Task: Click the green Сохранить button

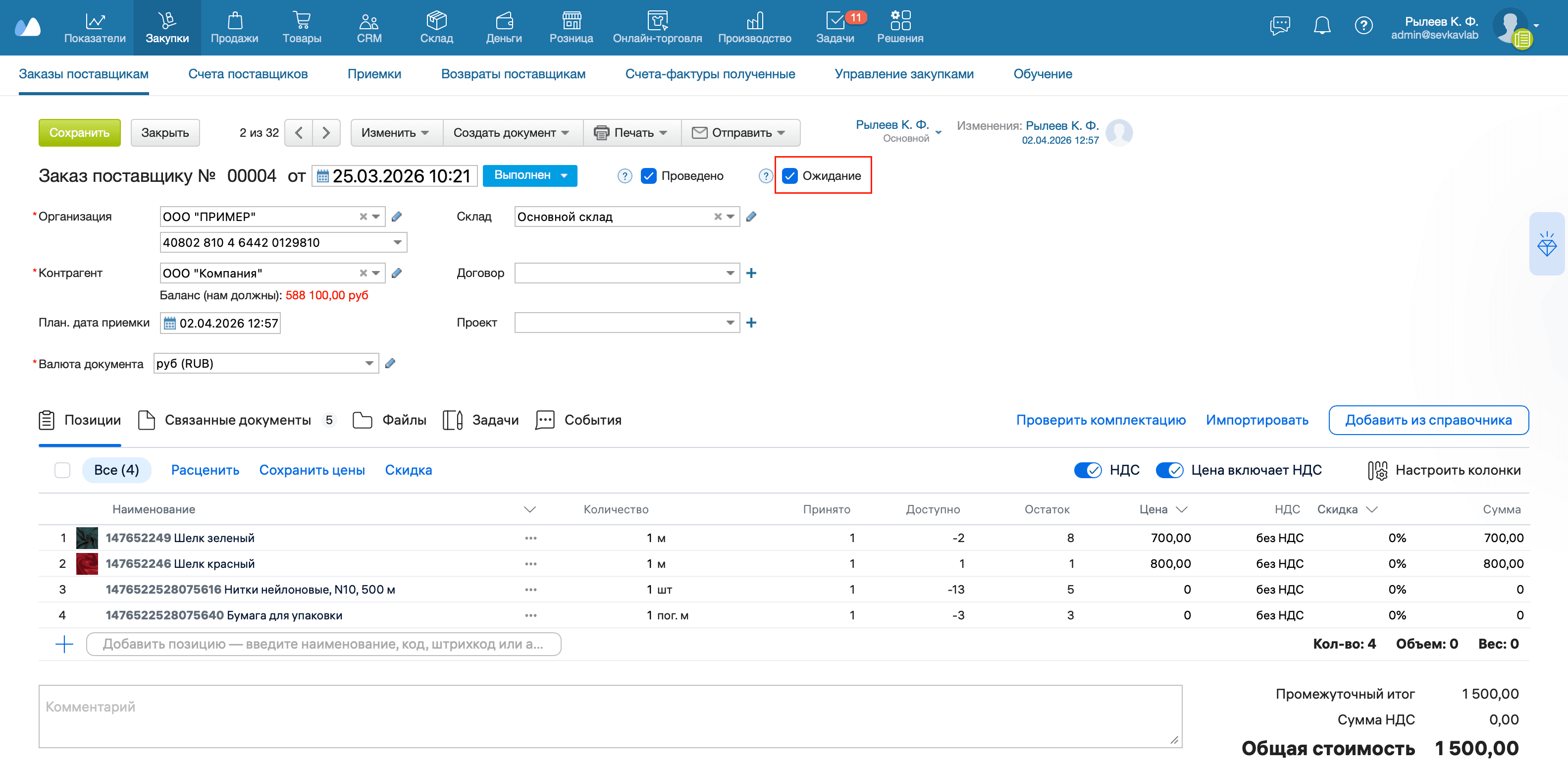Action: click(79, 133)
